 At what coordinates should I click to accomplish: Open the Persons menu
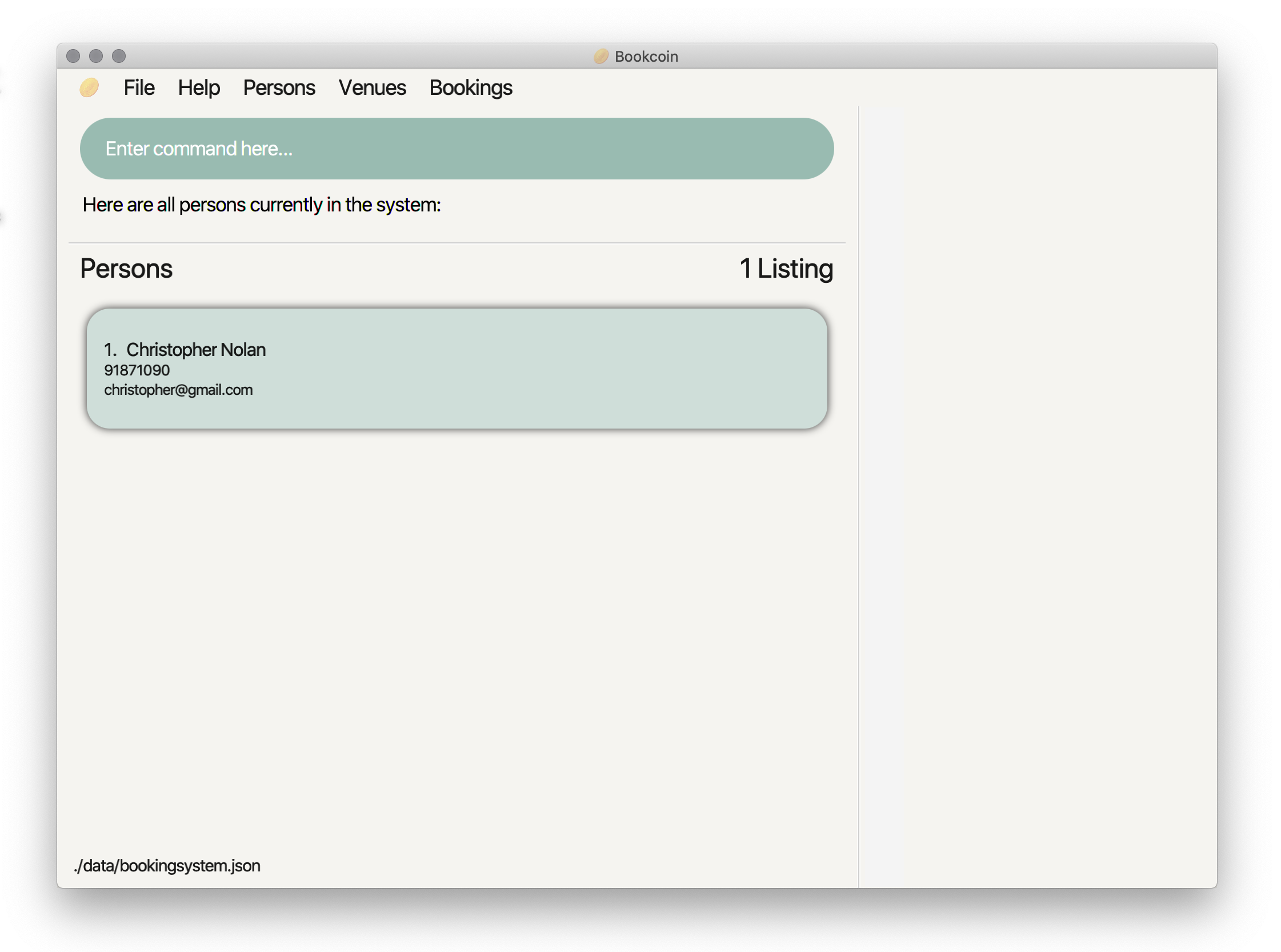[x=279, y=87]
